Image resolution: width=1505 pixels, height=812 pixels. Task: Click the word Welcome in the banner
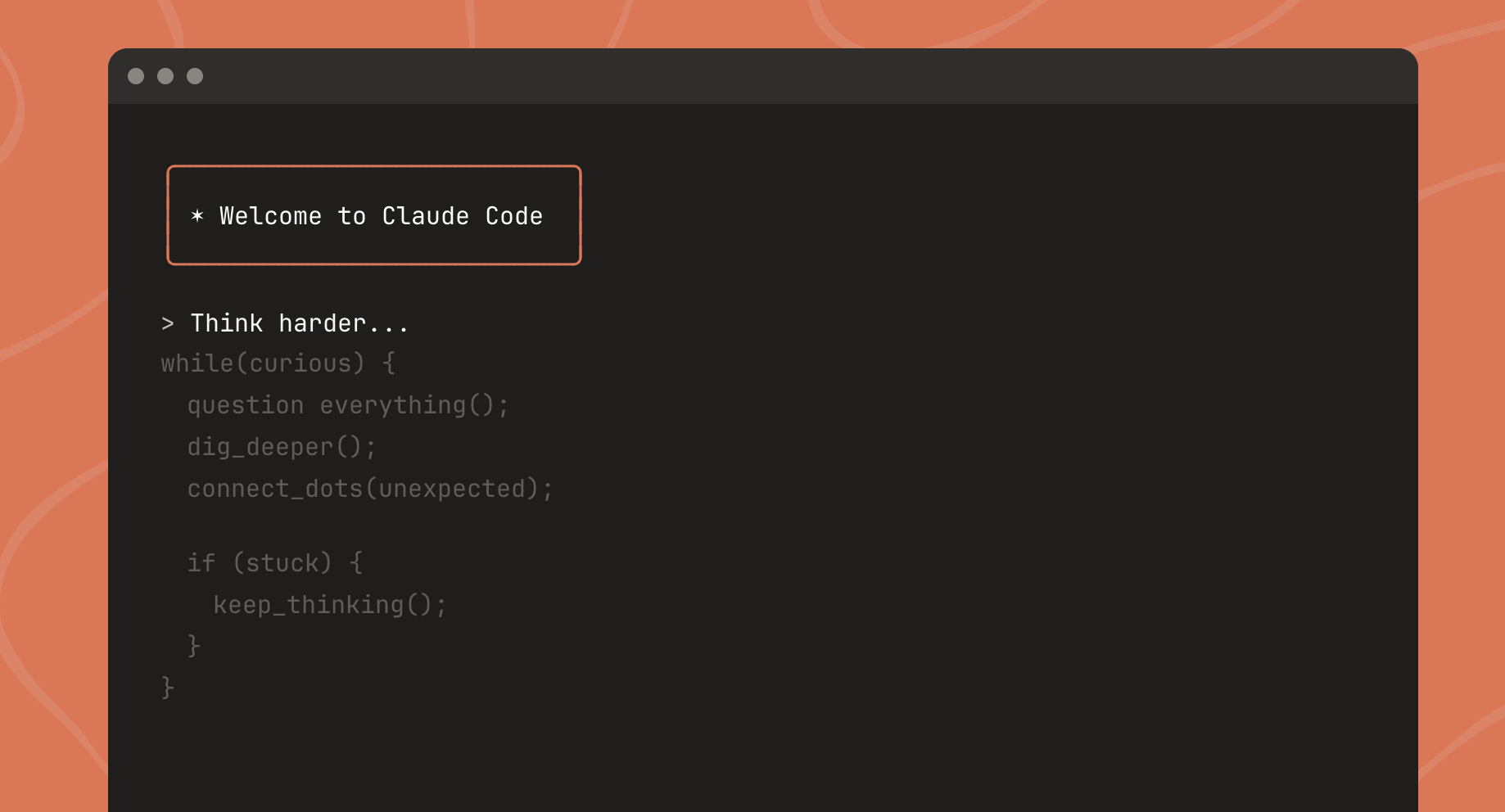coord(270,216)
